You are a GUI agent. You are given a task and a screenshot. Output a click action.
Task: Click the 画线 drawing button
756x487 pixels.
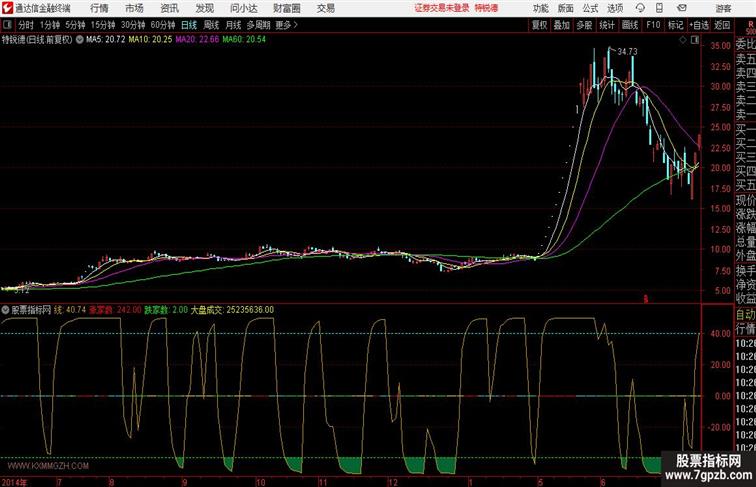[x=630, y=25]
